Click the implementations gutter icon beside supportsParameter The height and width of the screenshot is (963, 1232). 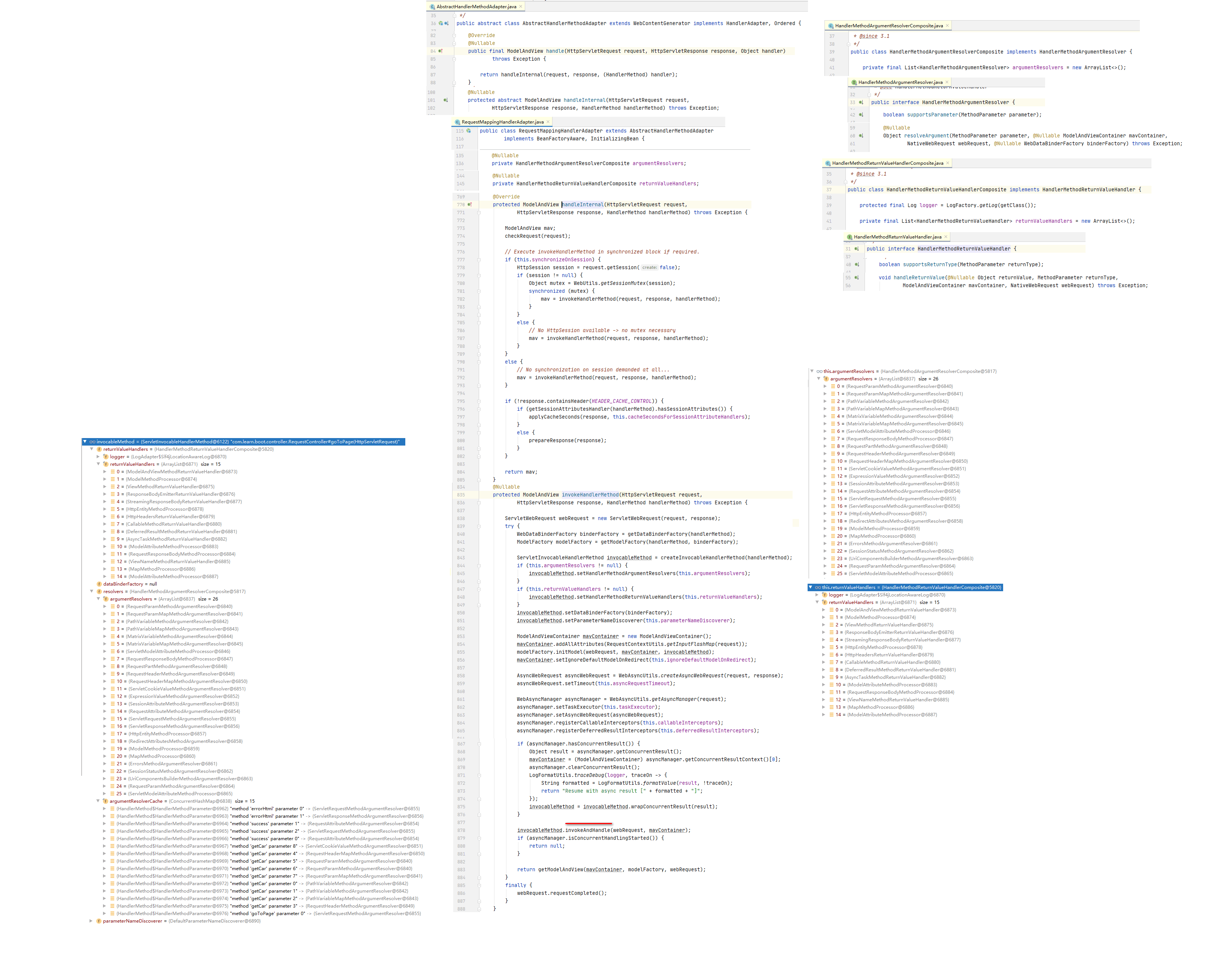862,115
